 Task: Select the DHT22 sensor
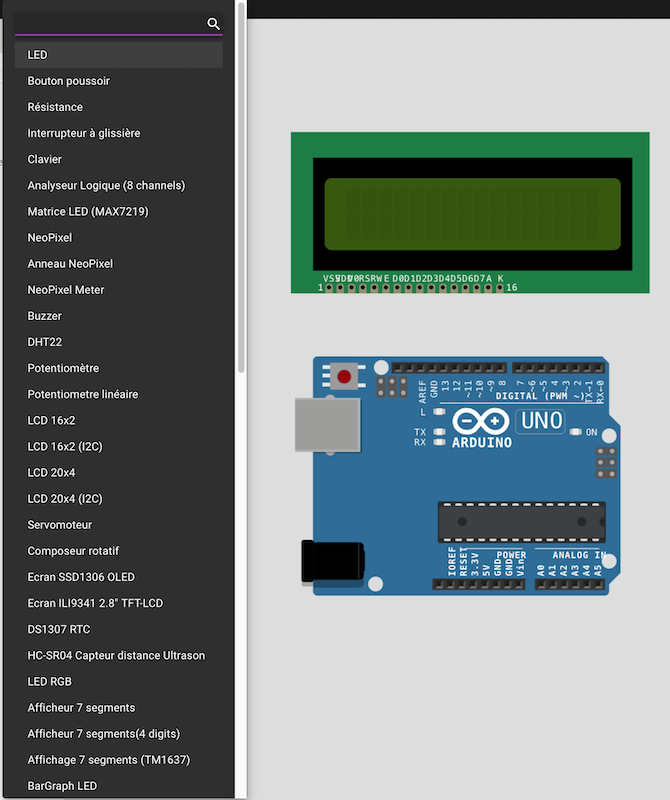tap(118, 342)
